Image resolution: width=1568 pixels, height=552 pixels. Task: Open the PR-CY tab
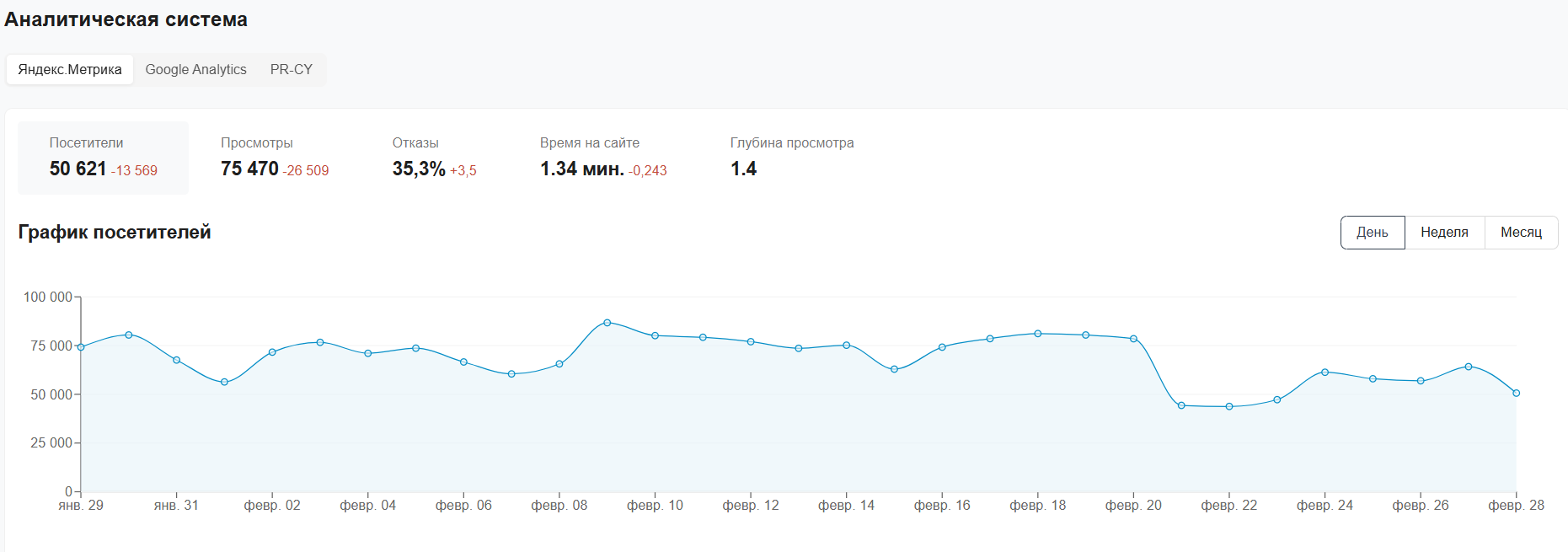(x=291, y=69)
